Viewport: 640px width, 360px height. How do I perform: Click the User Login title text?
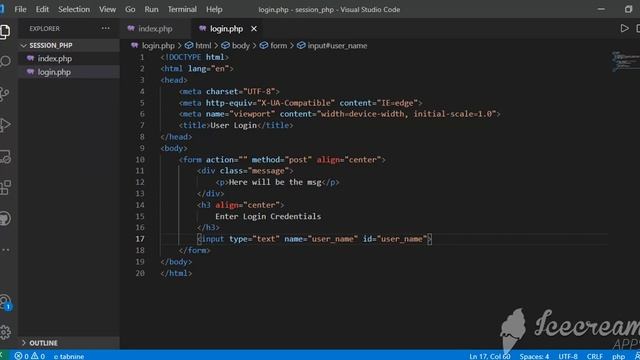[233, 125]
